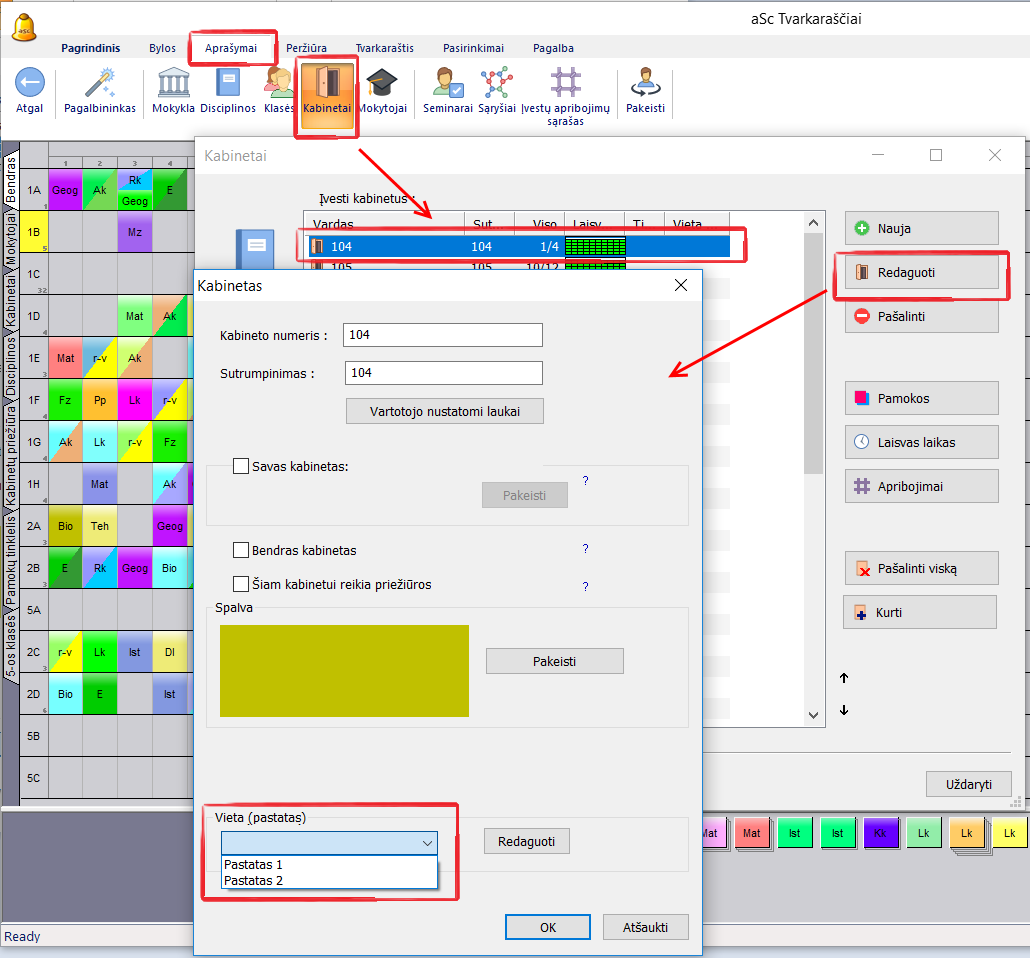Click the Atgal back arrow icon
Screen dimensions: 1030x958
coord(30,83)
